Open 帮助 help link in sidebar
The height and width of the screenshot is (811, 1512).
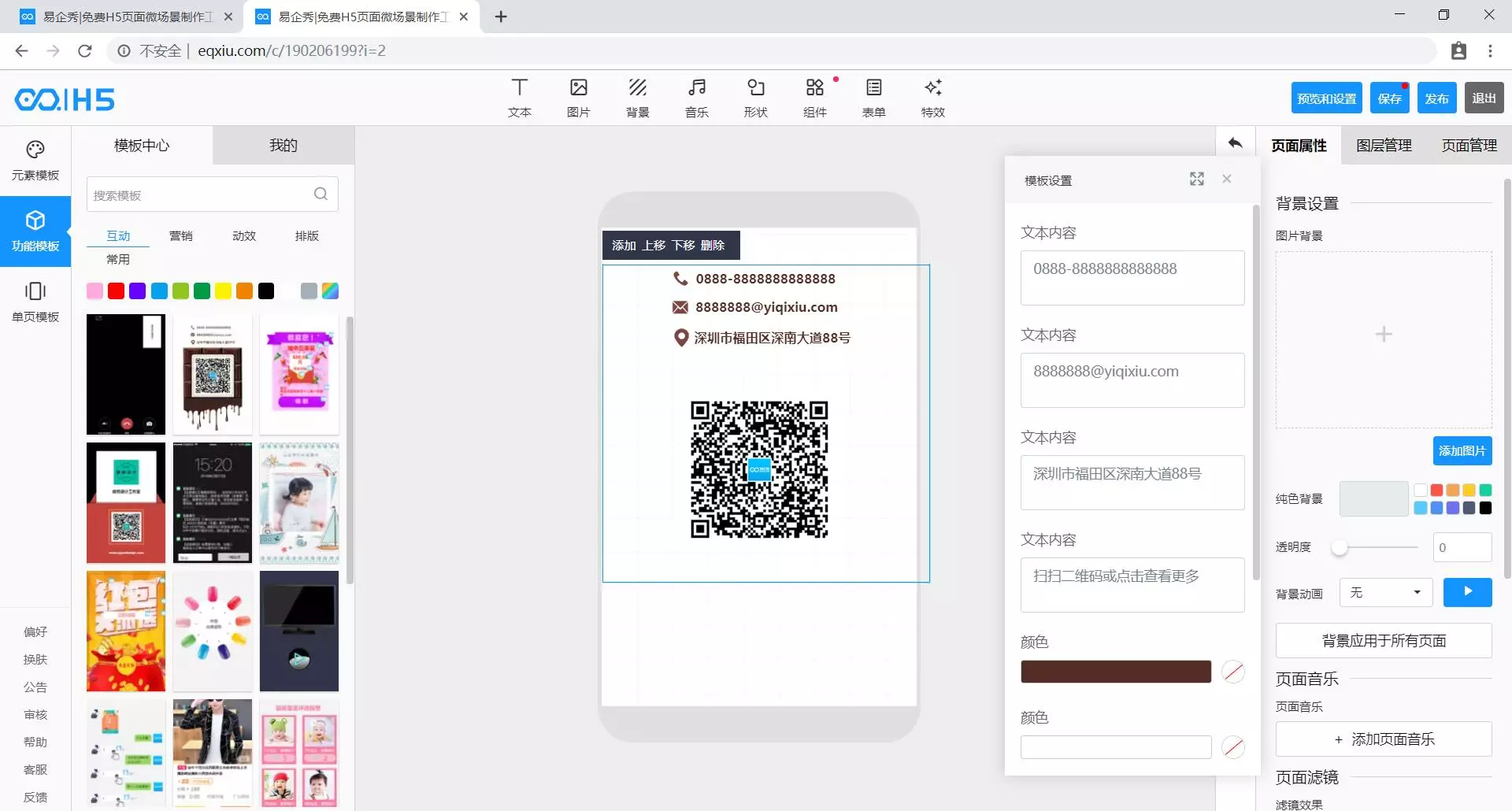tap(35, 742)
